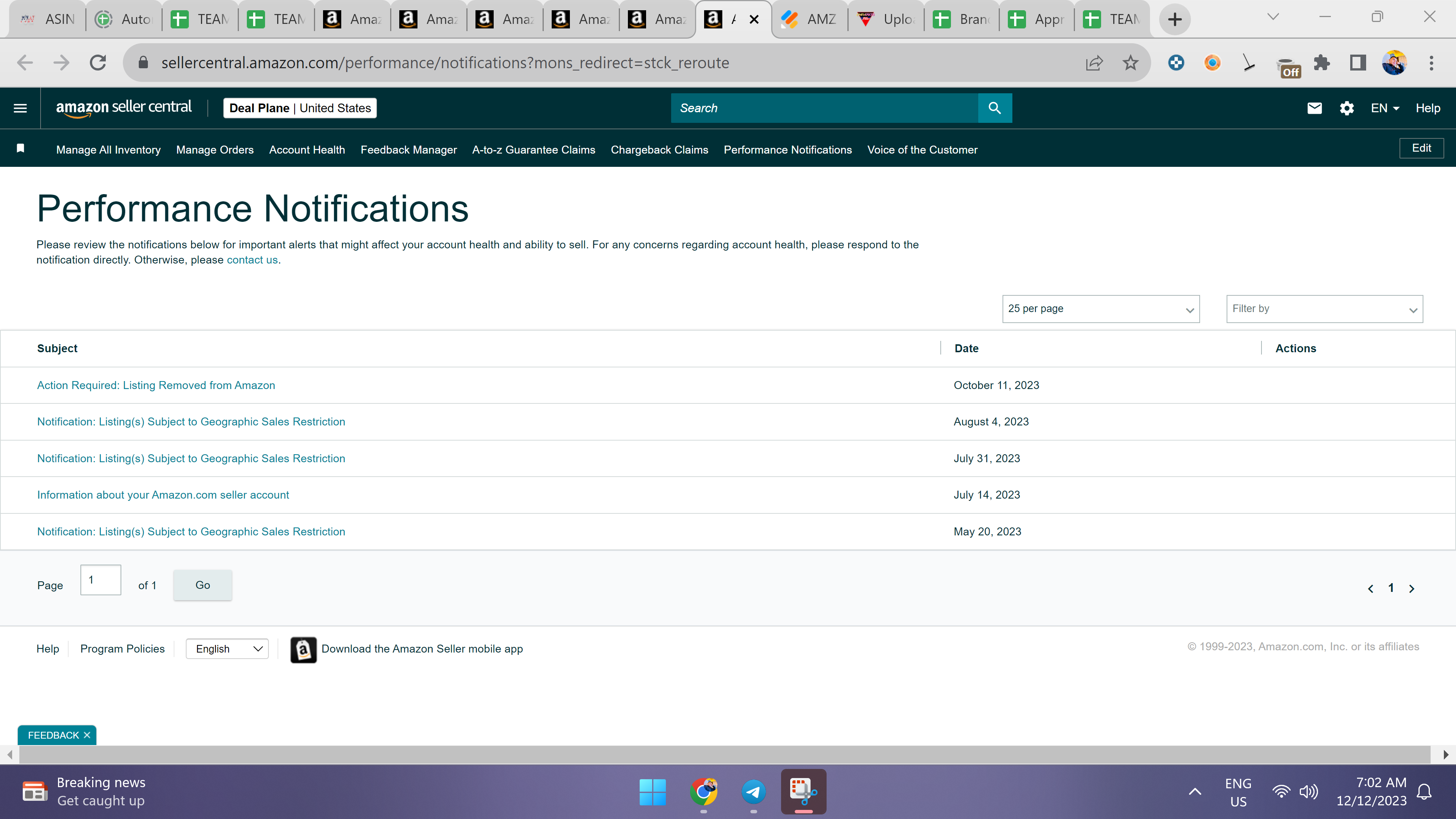The image size is (1456, 819).
Task: Open Deal Plane United States account switcher
Action: [300, 108]
